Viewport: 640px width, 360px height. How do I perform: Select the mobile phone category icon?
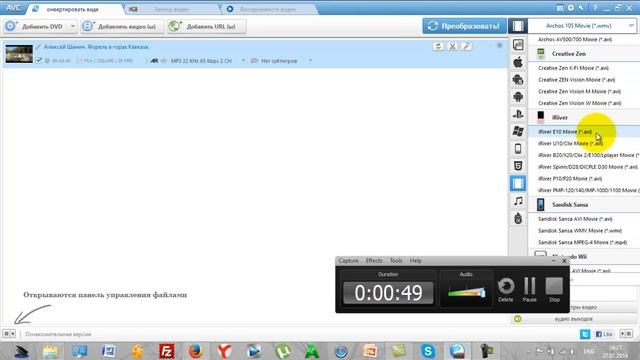pos(518,149)
